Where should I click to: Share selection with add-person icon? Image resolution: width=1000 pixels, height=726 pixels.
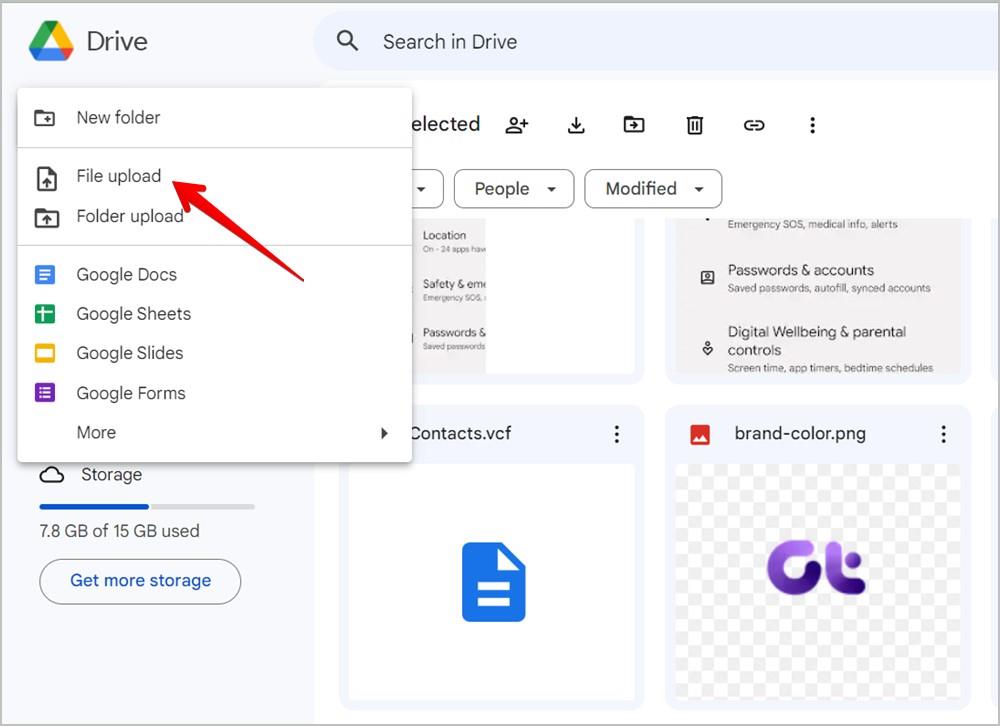pos(517,125)
